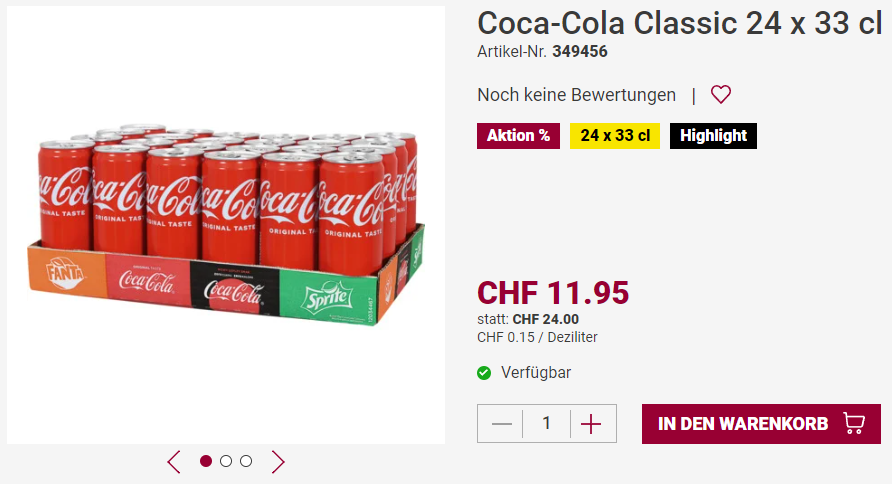Show next product image with right arrow

point(278,461)
